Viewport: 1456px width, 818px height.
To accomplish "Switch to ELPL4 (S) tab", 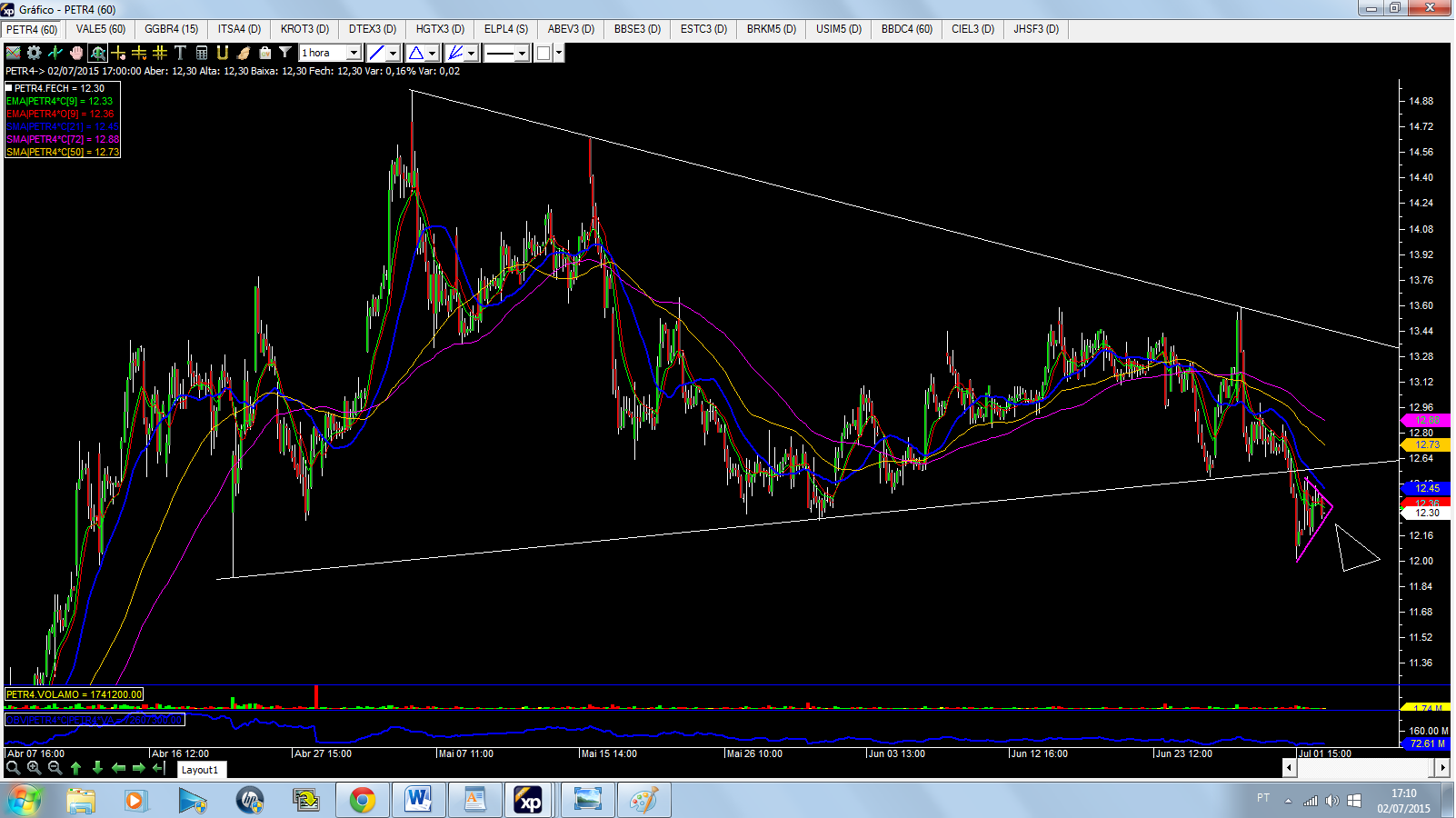I will point(506,29).
